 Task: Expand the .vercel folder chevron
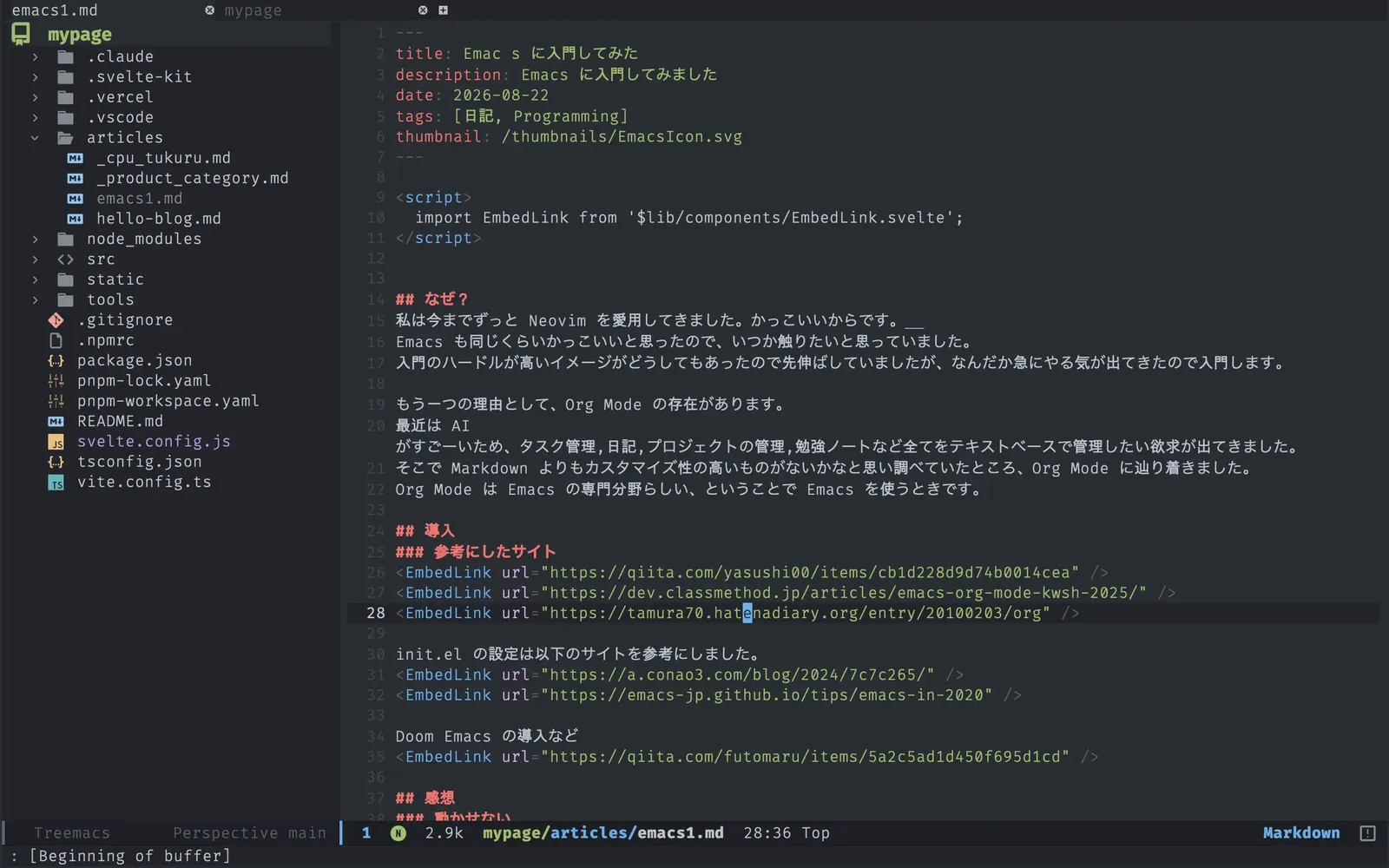coord(35,97)
